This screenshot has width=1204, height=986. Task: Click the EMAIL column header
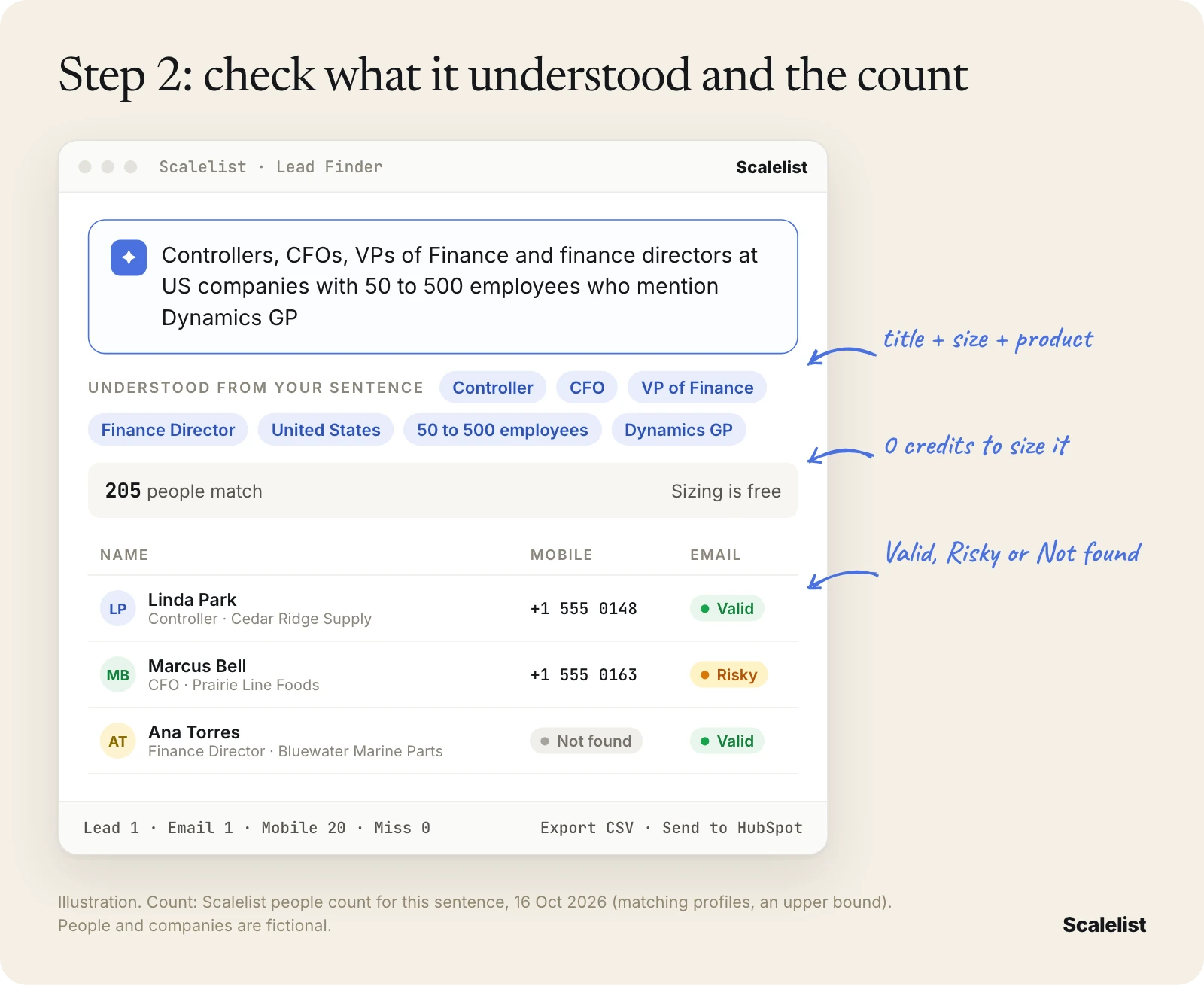pos(716,555)
